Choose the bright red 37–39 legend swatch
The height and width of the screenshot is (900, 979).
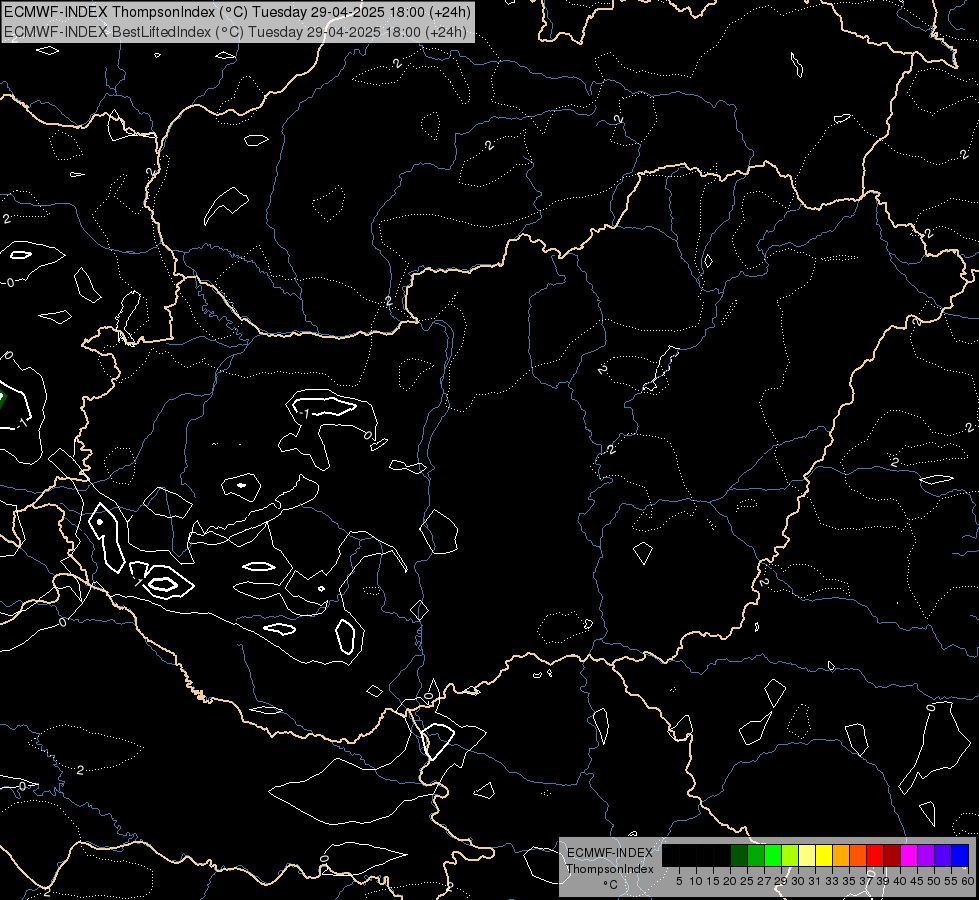875,855
